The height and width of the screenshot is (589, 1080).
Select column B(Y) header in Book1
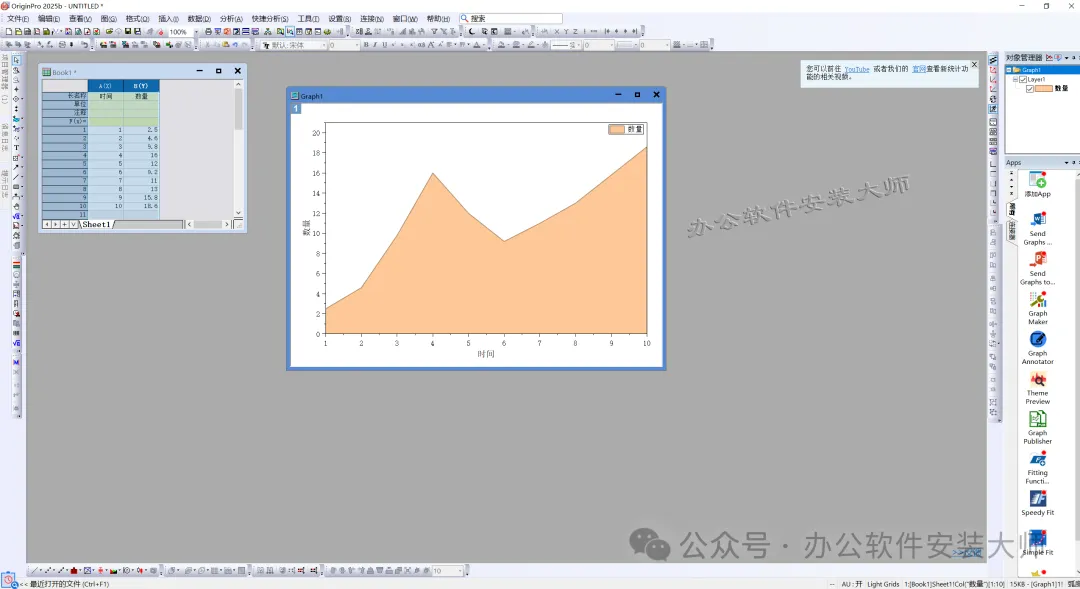[x=141, y=86]
